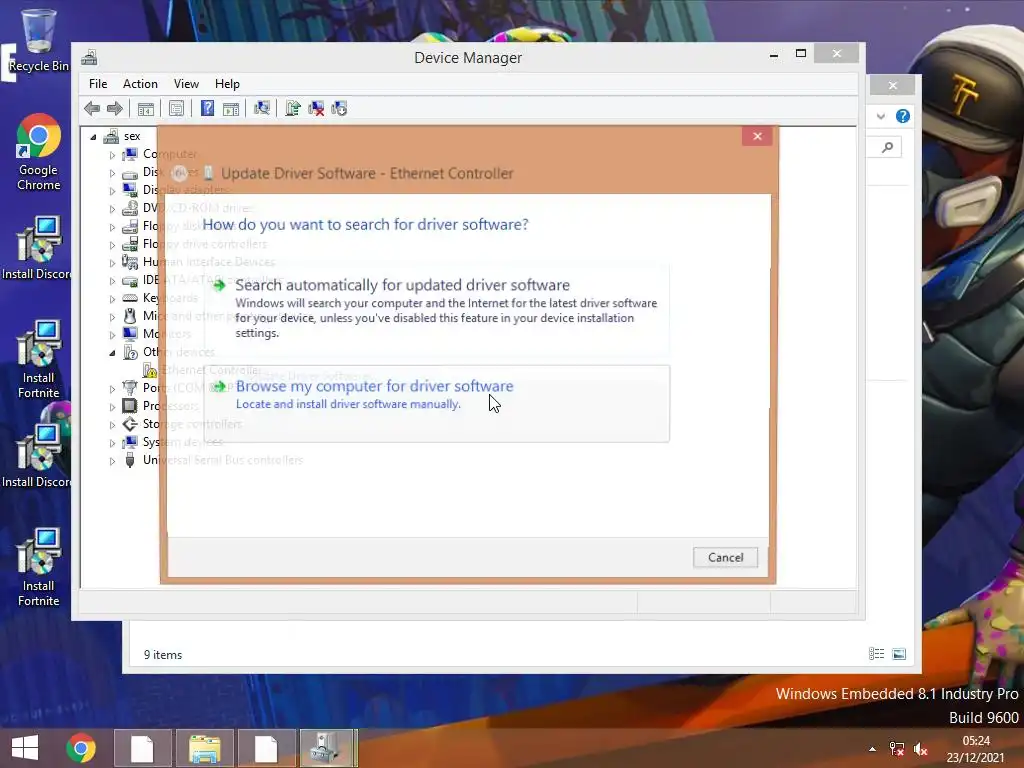1024x768 pixels.
Task: Click the green arrow beside Search automatically
Action: [x=219, y=285]
